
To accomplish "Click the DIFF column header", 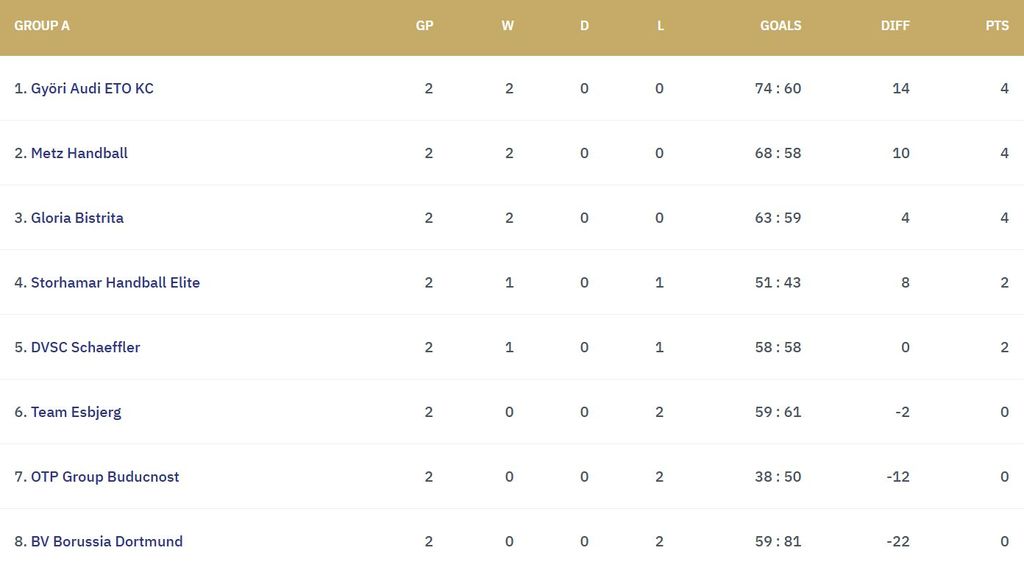I will 895,26.
